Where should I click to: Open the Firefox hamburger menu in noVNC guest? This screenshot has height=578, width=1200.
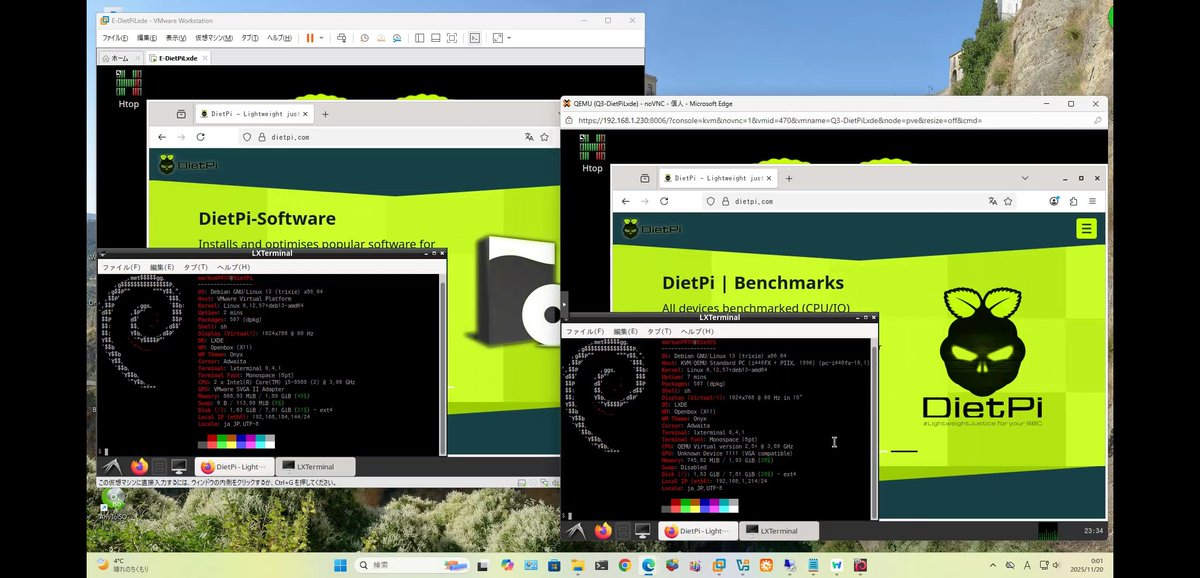[1093, 201]
